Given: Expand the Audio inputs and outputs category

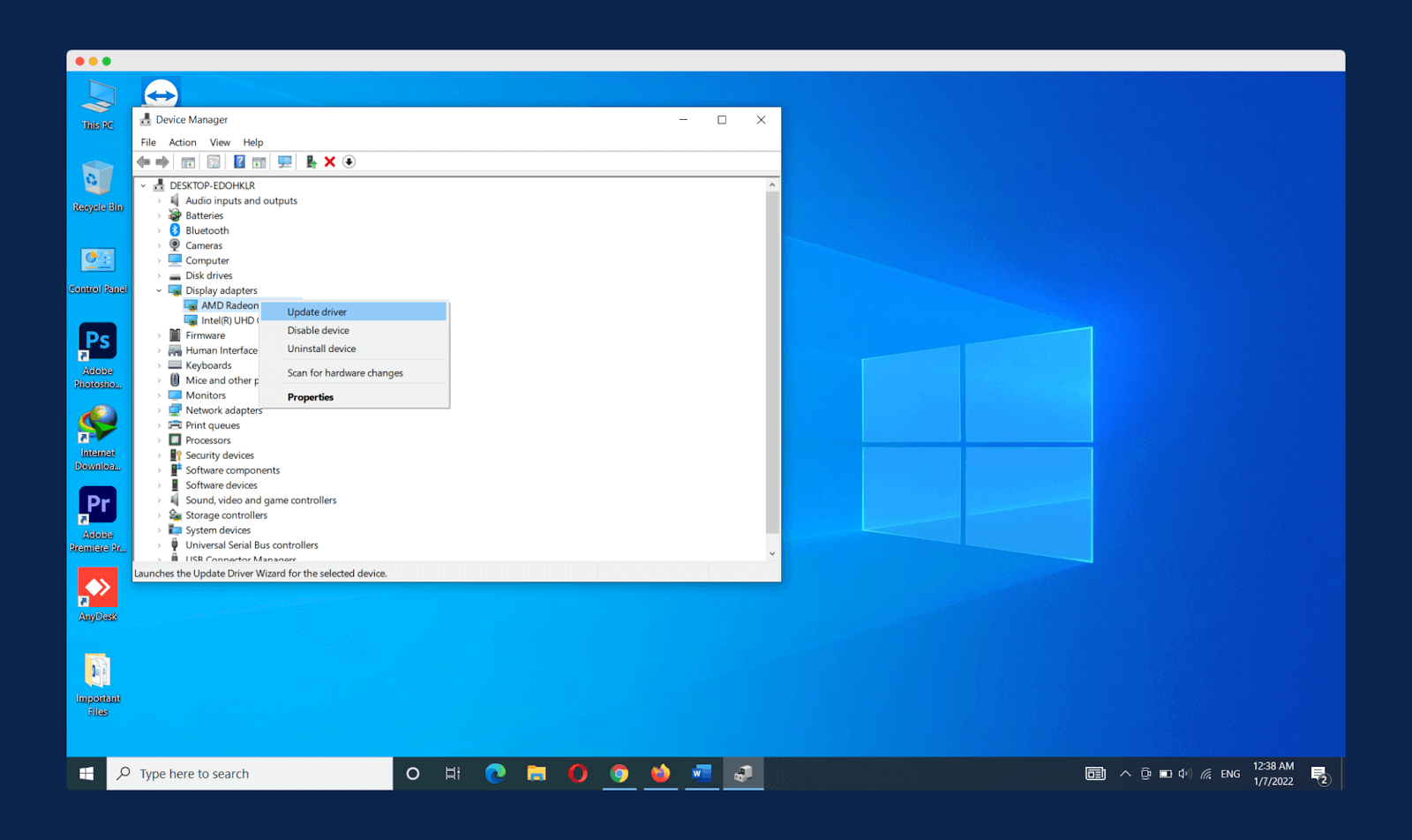Looking at the screenshot, I should (x=160, y=201).
